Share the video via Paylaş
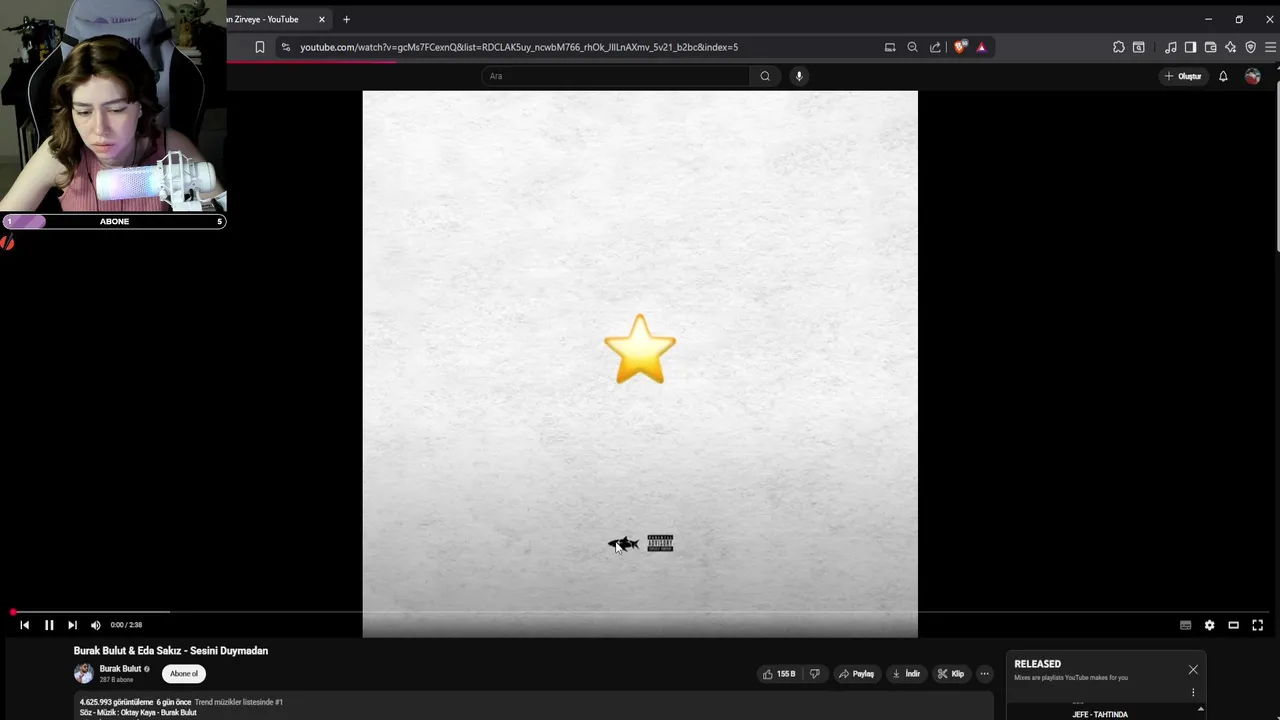Viewport: 1280px width, 720px height. point(856,674)
